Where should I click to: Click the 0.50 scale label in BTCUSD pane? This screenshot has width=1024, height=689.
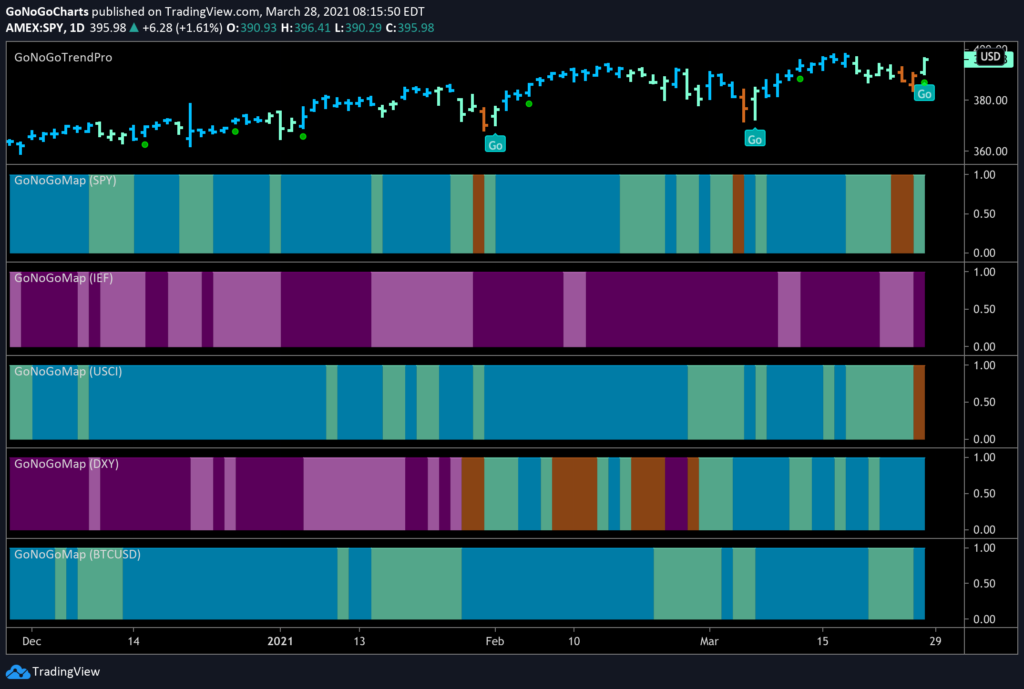[x=984, y=584]
